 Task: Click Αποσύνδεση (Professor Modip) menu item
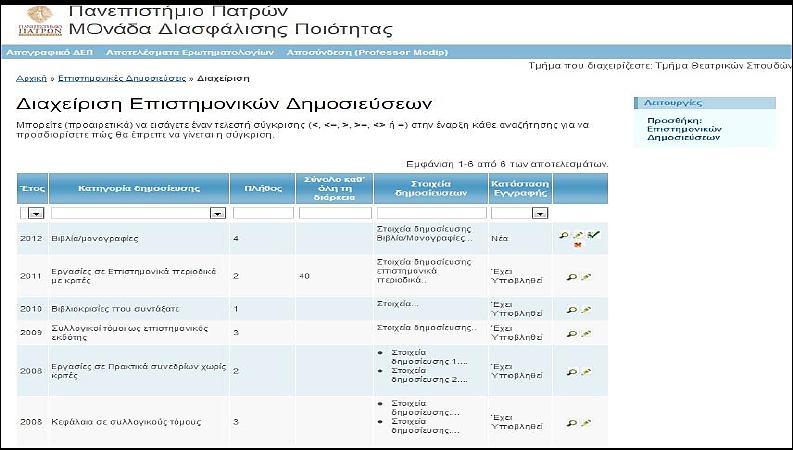pos(367,52)
